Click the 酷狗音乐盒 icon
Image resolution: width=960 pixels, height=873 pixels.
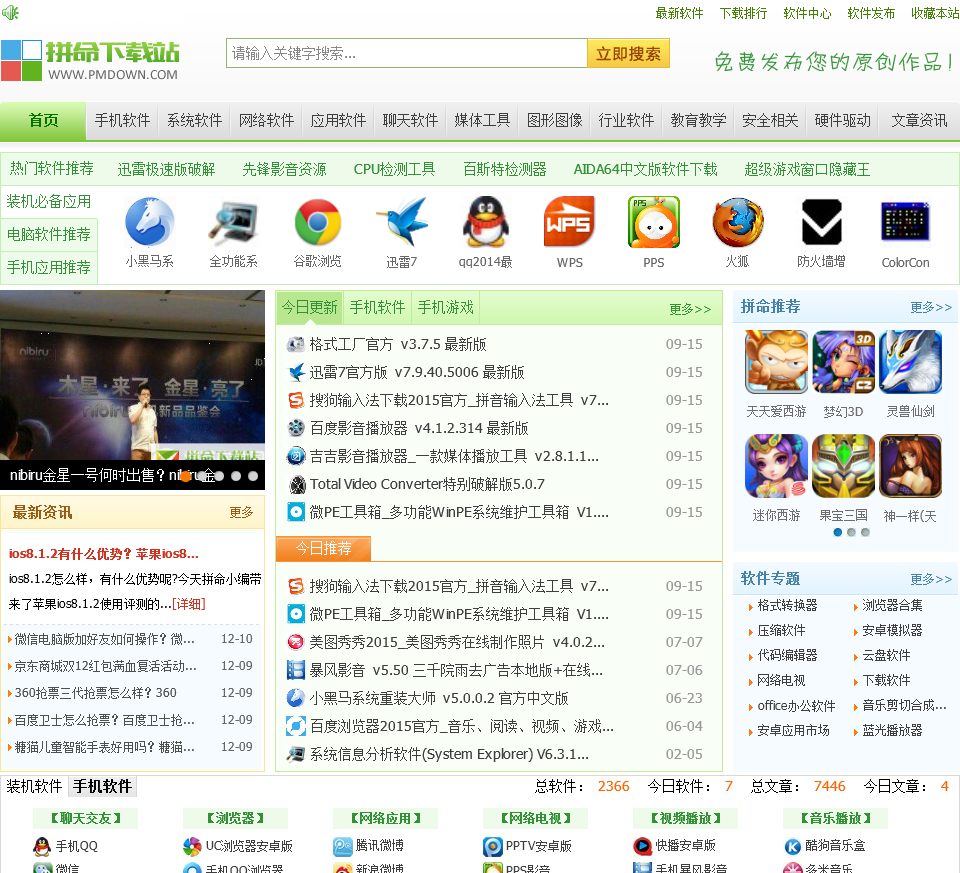pyautogui.click(x=793, y=846)
